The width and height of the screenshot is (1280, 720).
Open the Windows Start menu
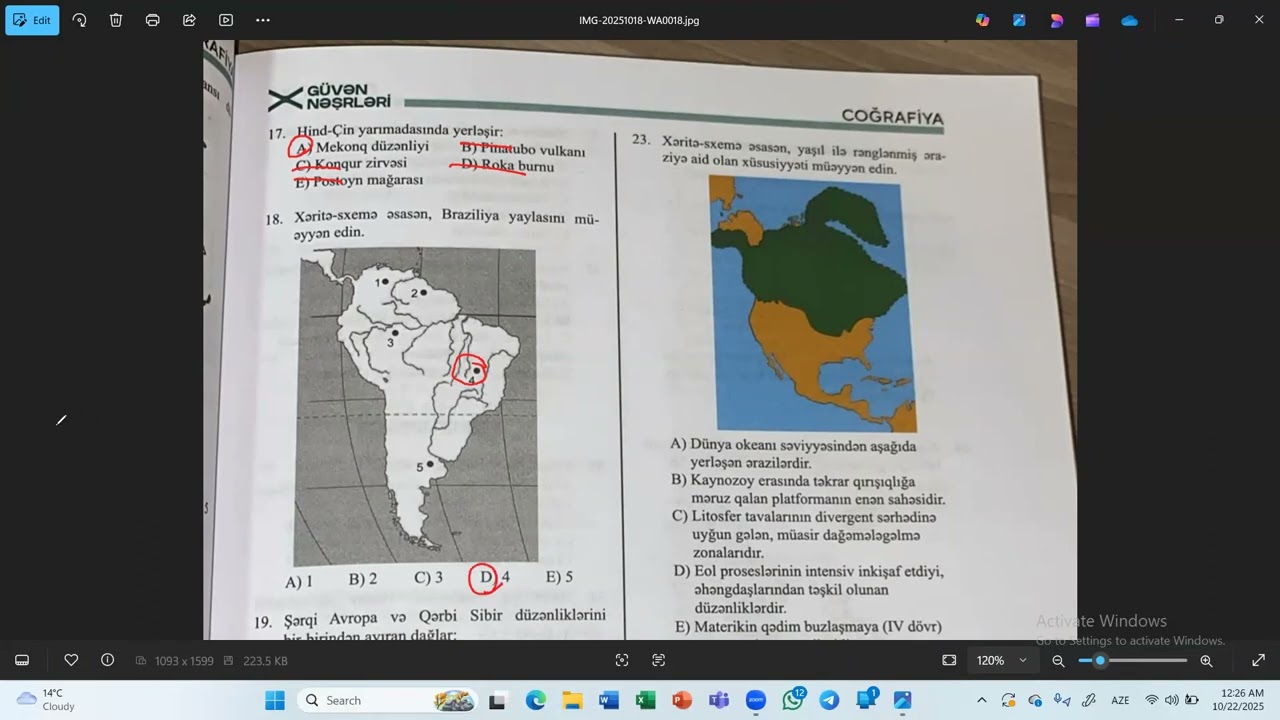click(x=274, y=700)
